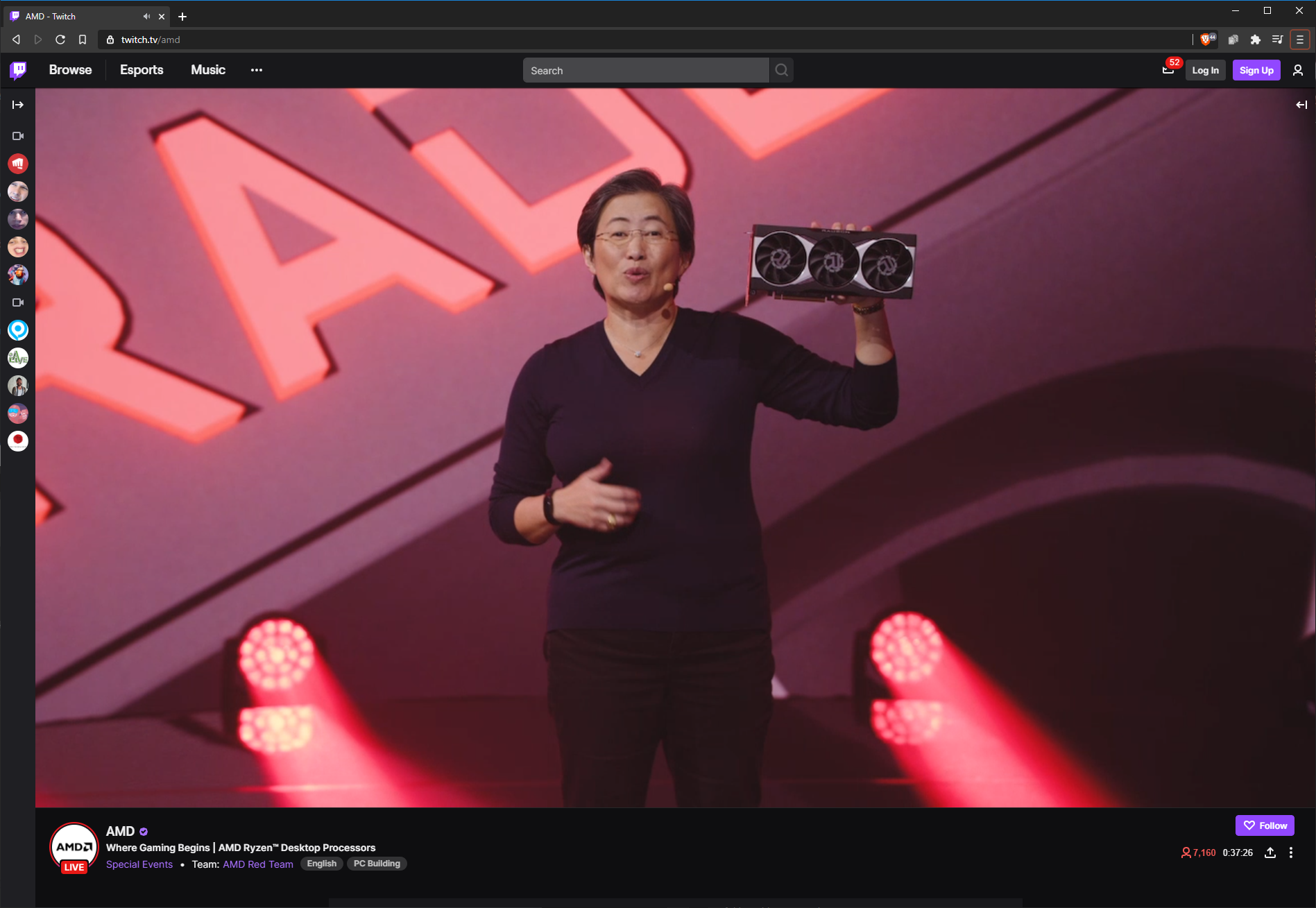The height and width of the screenshot is (908, 1316).
Task: Share the stream via share icon
Action: pos(1270,853)
